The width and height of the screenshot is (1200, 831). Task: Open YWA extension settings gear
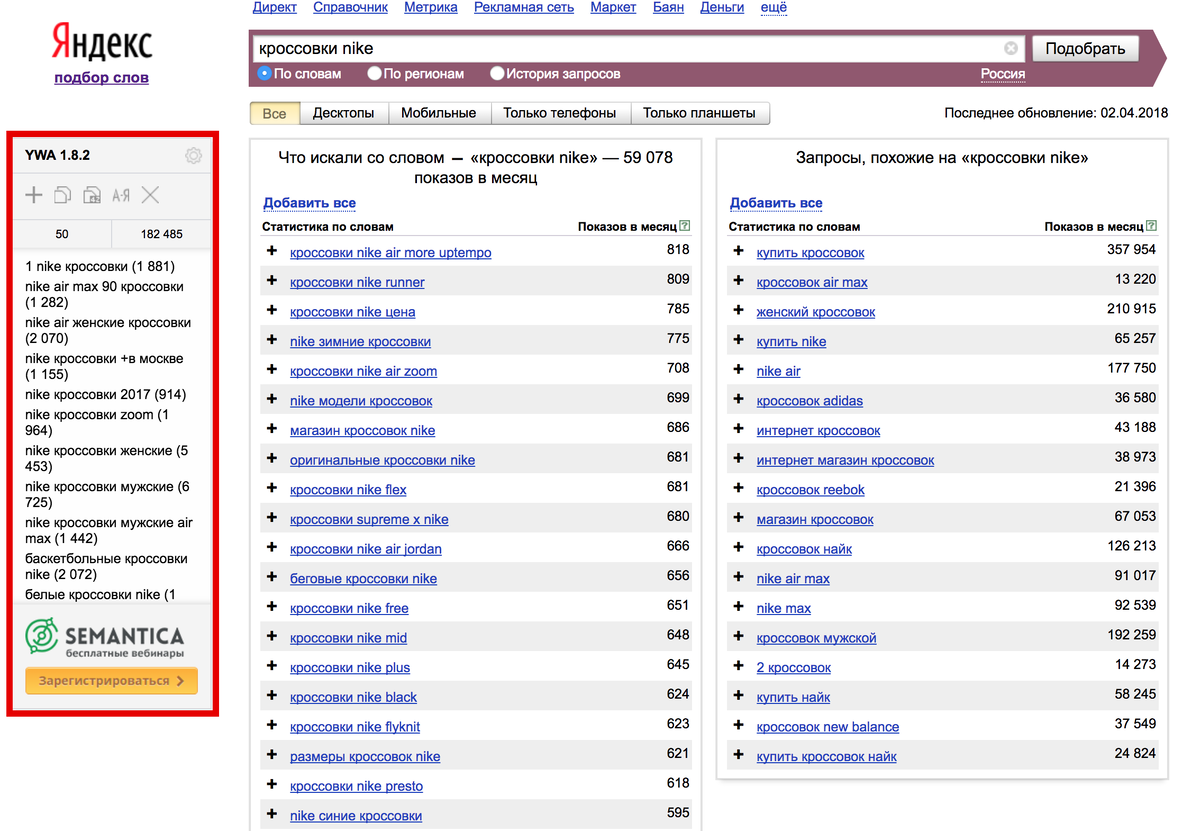pyautogui.click(x=193, y=156)
